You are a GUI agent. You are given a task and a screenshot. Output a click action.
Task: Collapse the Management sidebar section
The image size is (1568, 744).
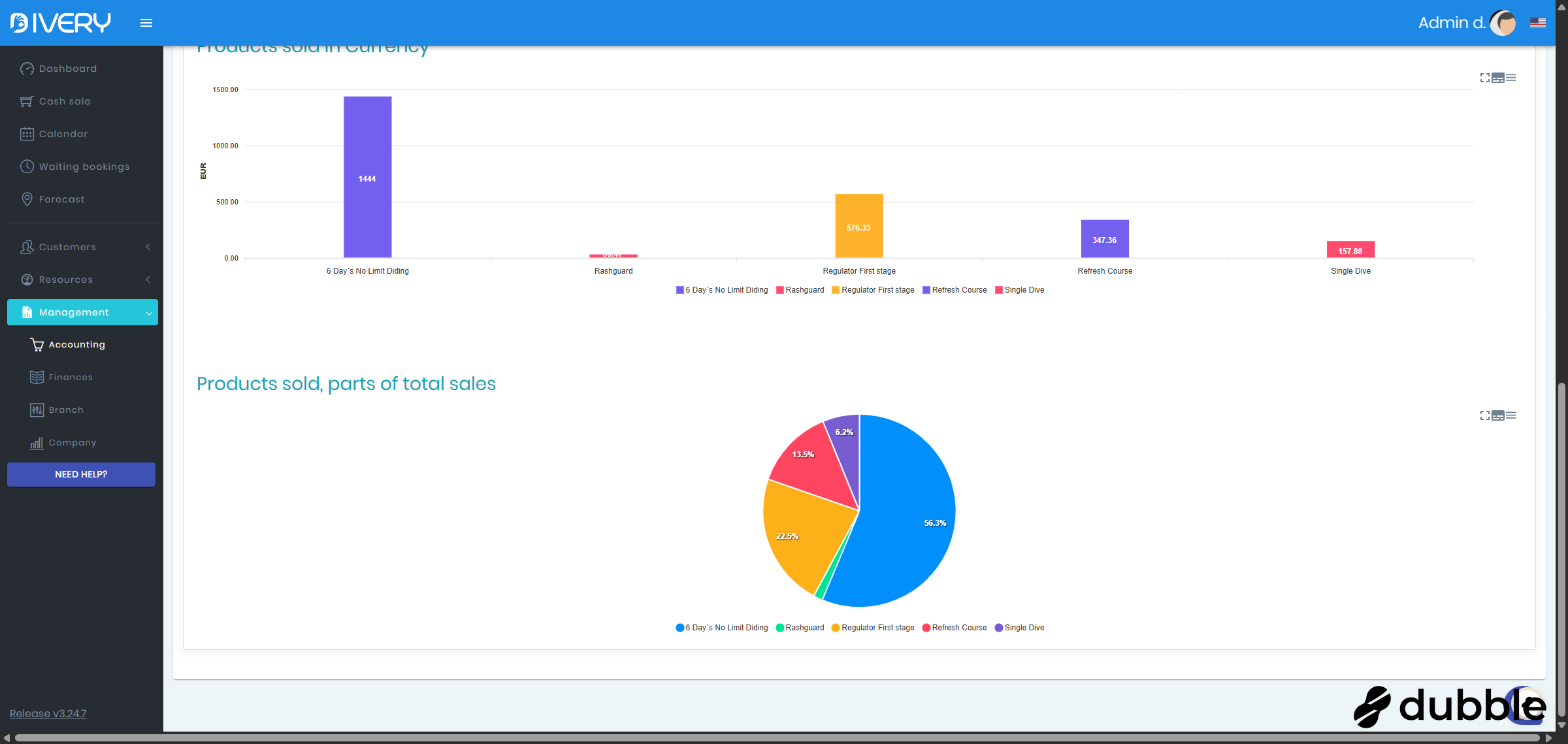point(82,312)
